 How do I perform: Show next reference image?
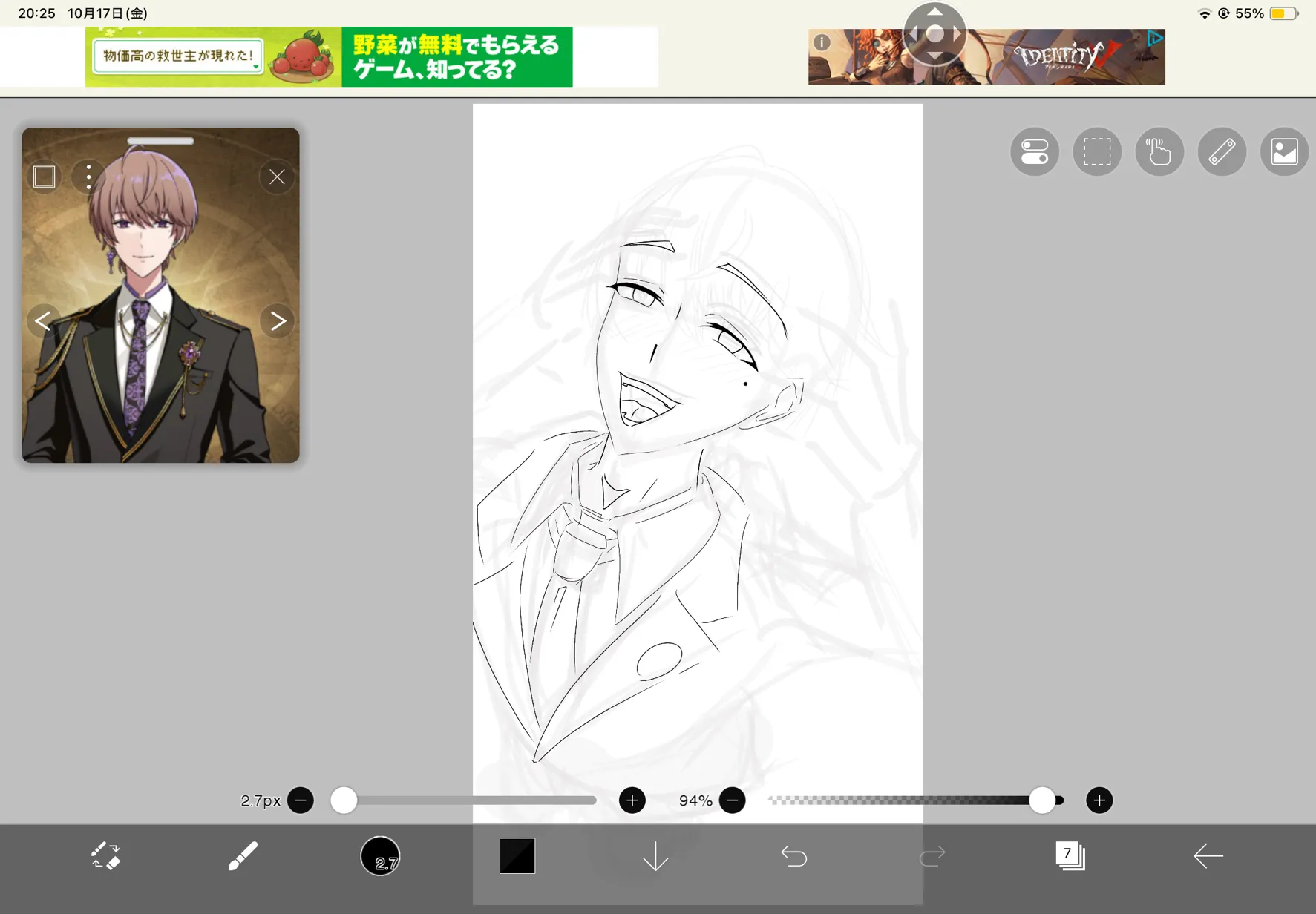[x=278, y=320]
